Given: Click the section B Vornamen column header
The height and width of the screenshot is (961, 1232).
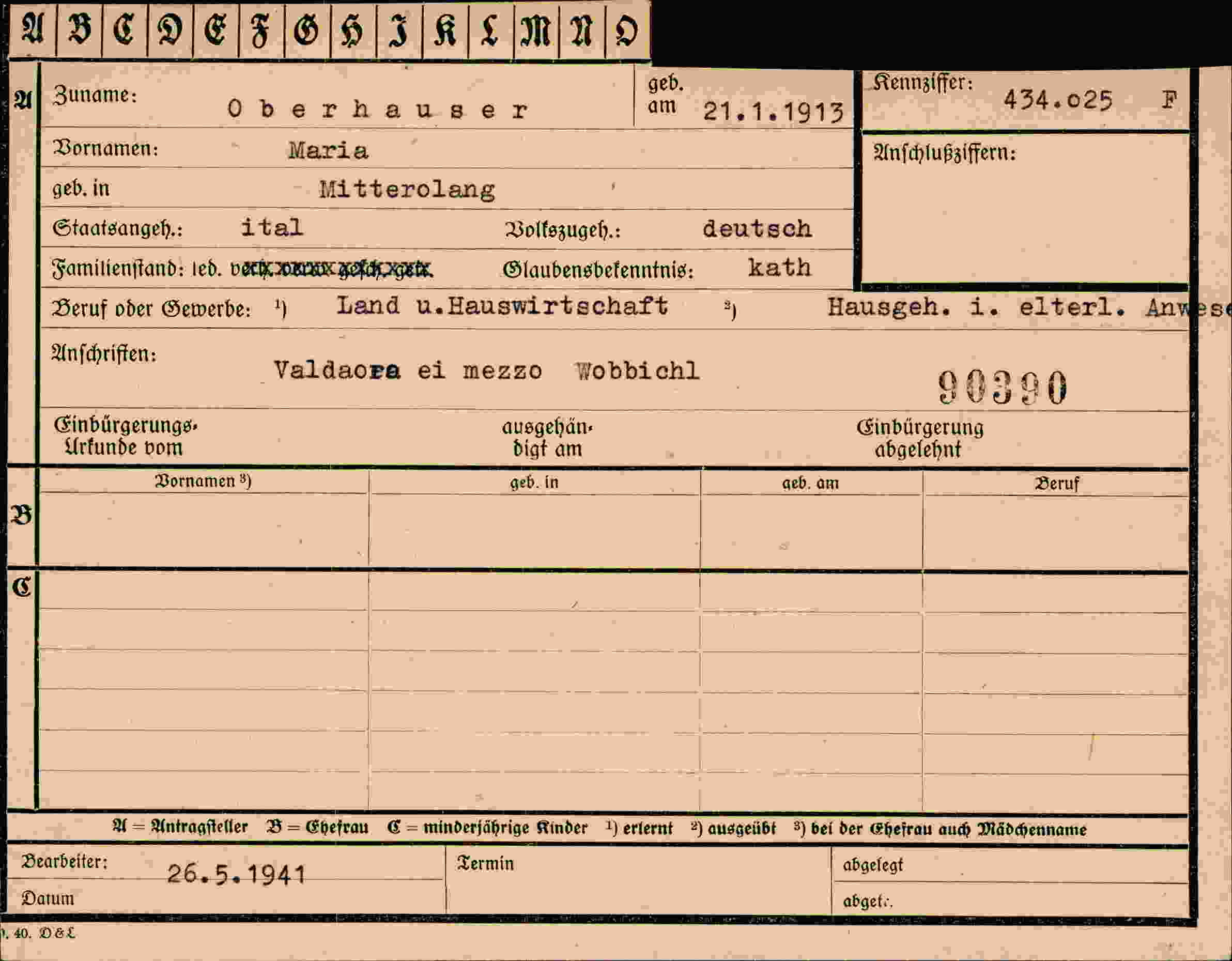Looking at the screenshot, I should pos(203,481).
